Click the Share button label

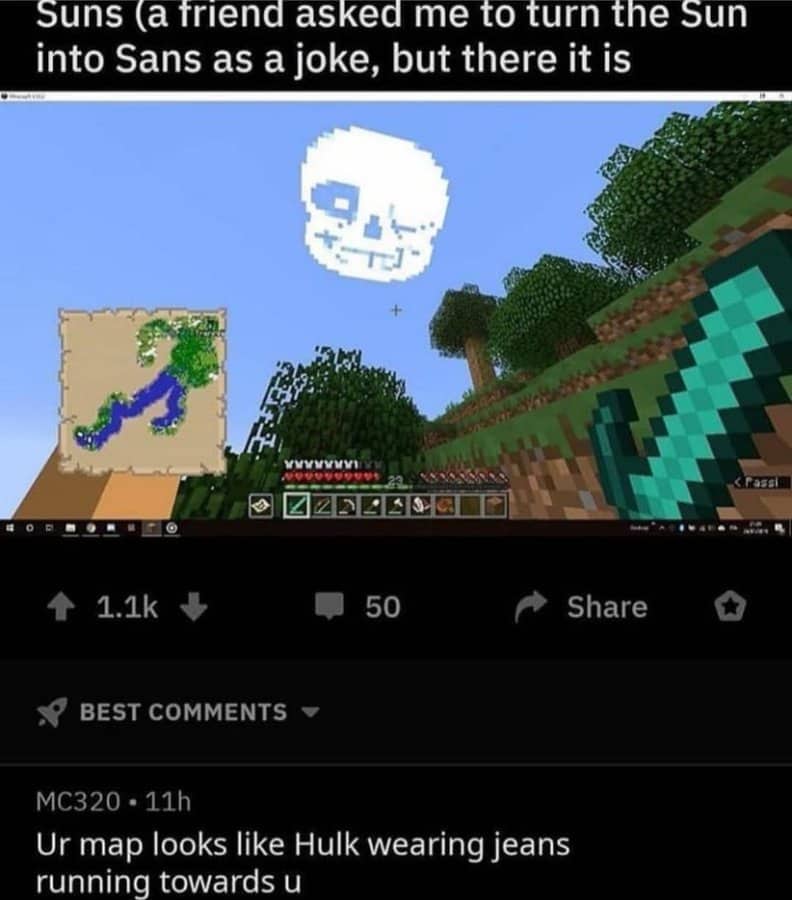pos(607,607)
